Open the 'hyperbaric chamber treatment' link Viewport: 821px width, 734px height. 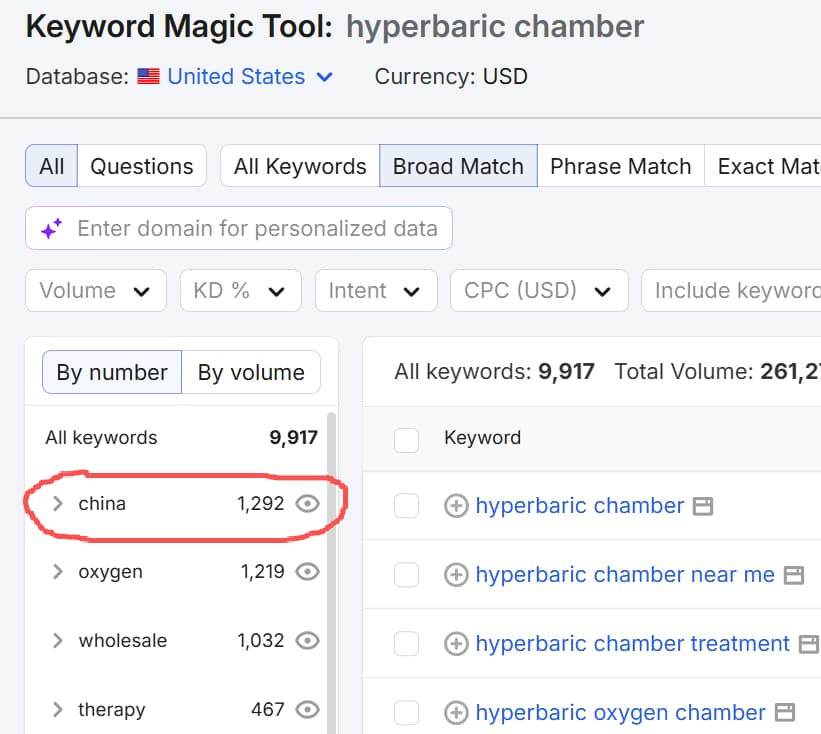[x=633, y=643]
